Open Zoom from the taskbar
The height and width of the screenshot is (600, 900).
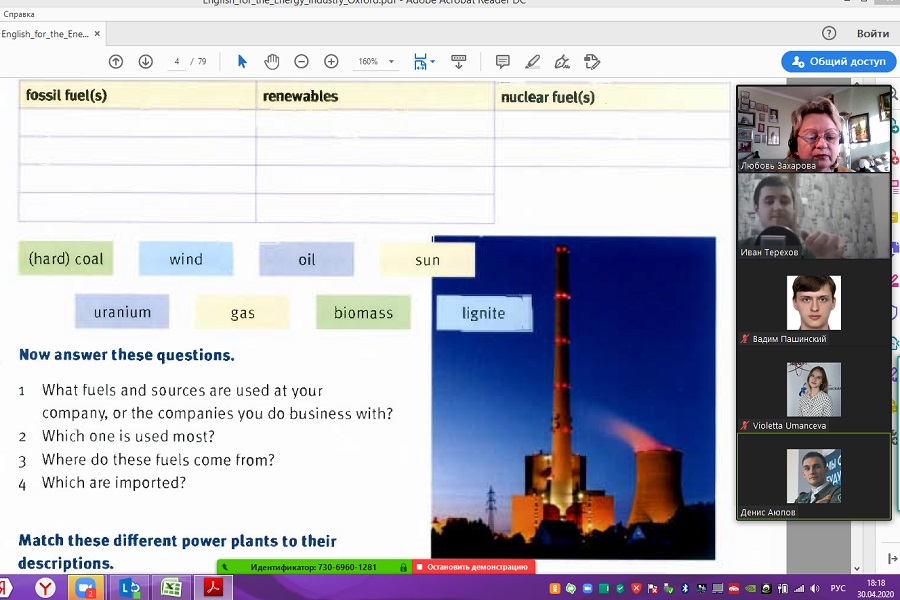point(86,588)
